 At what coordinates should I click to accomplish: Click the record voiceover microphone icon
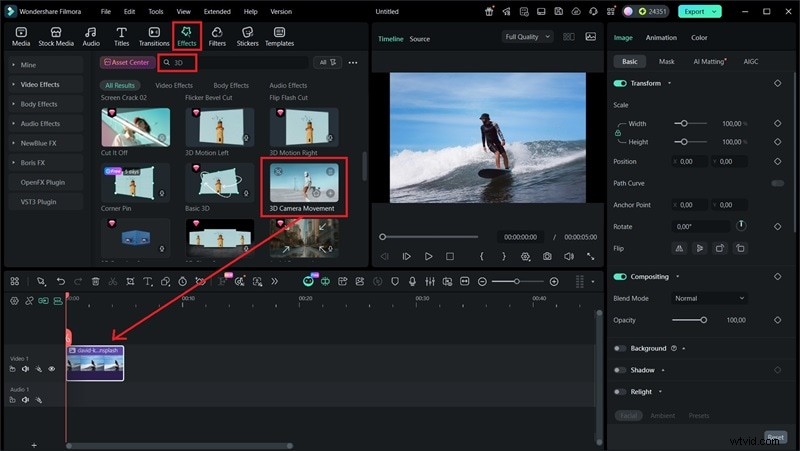(411, 282)
